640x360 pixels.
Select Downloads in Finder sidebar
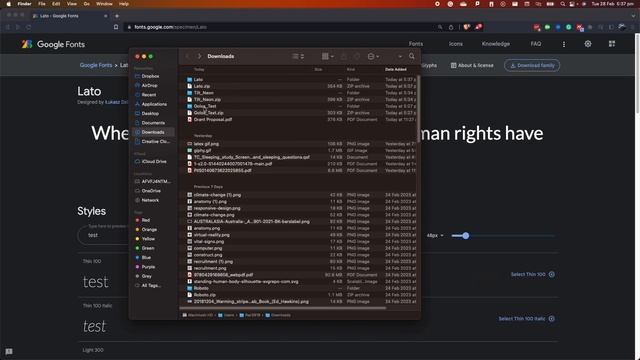(x=153, y=132)
